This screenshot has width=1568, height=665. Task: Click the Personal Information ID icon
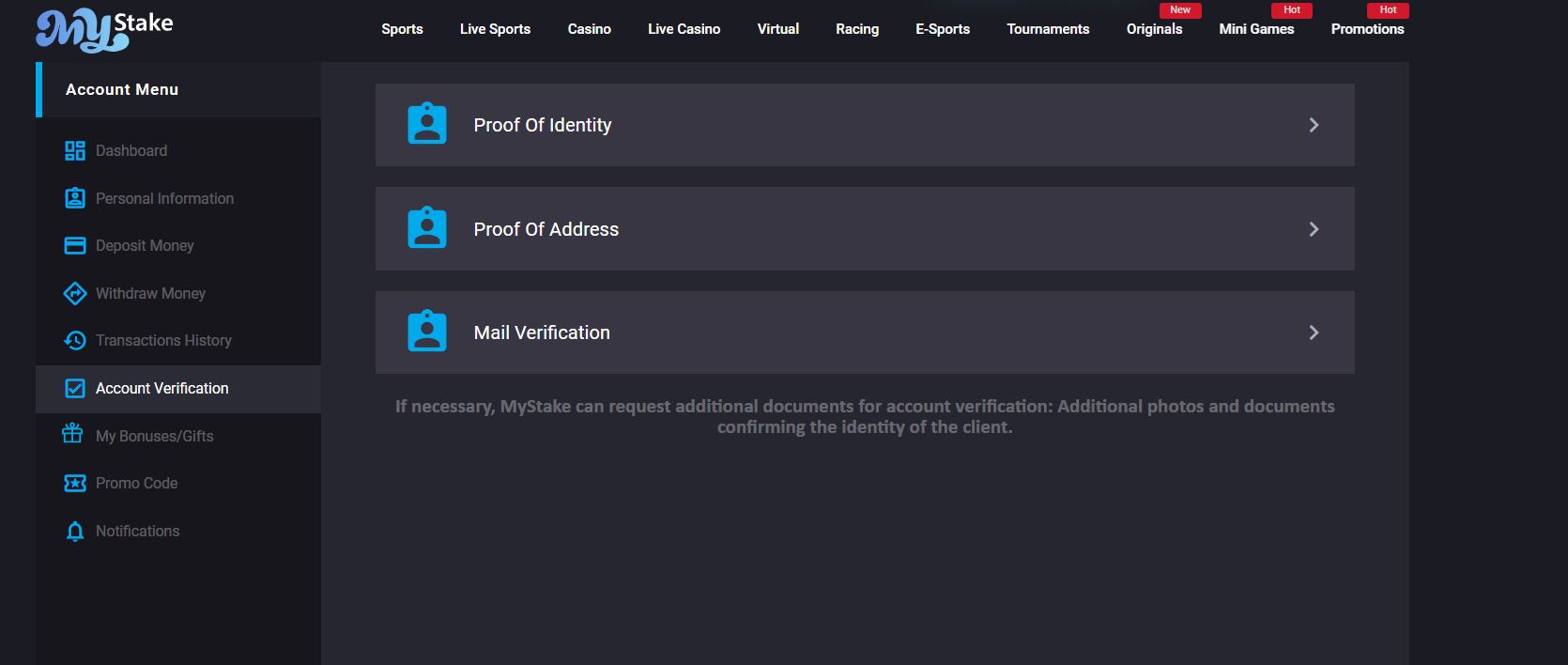[x=75, y=198]
